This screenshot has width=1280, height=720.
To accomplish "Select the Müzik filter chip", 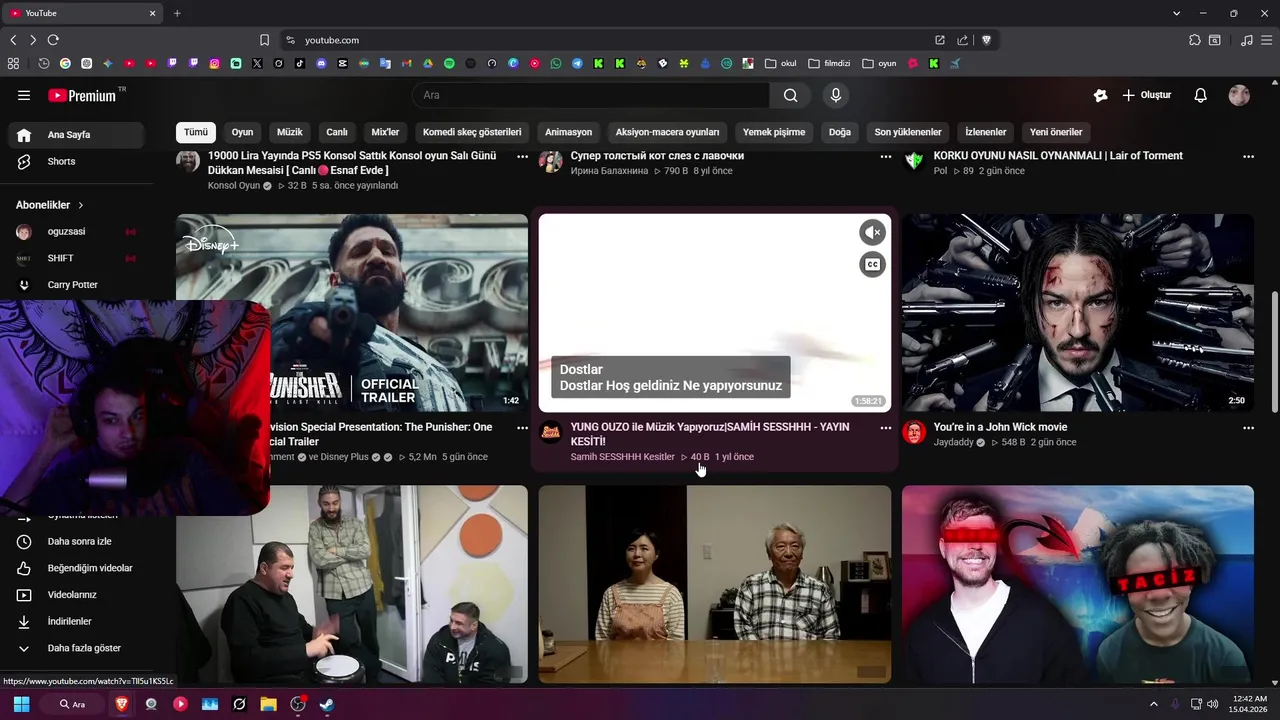I will tap(289, 132).
